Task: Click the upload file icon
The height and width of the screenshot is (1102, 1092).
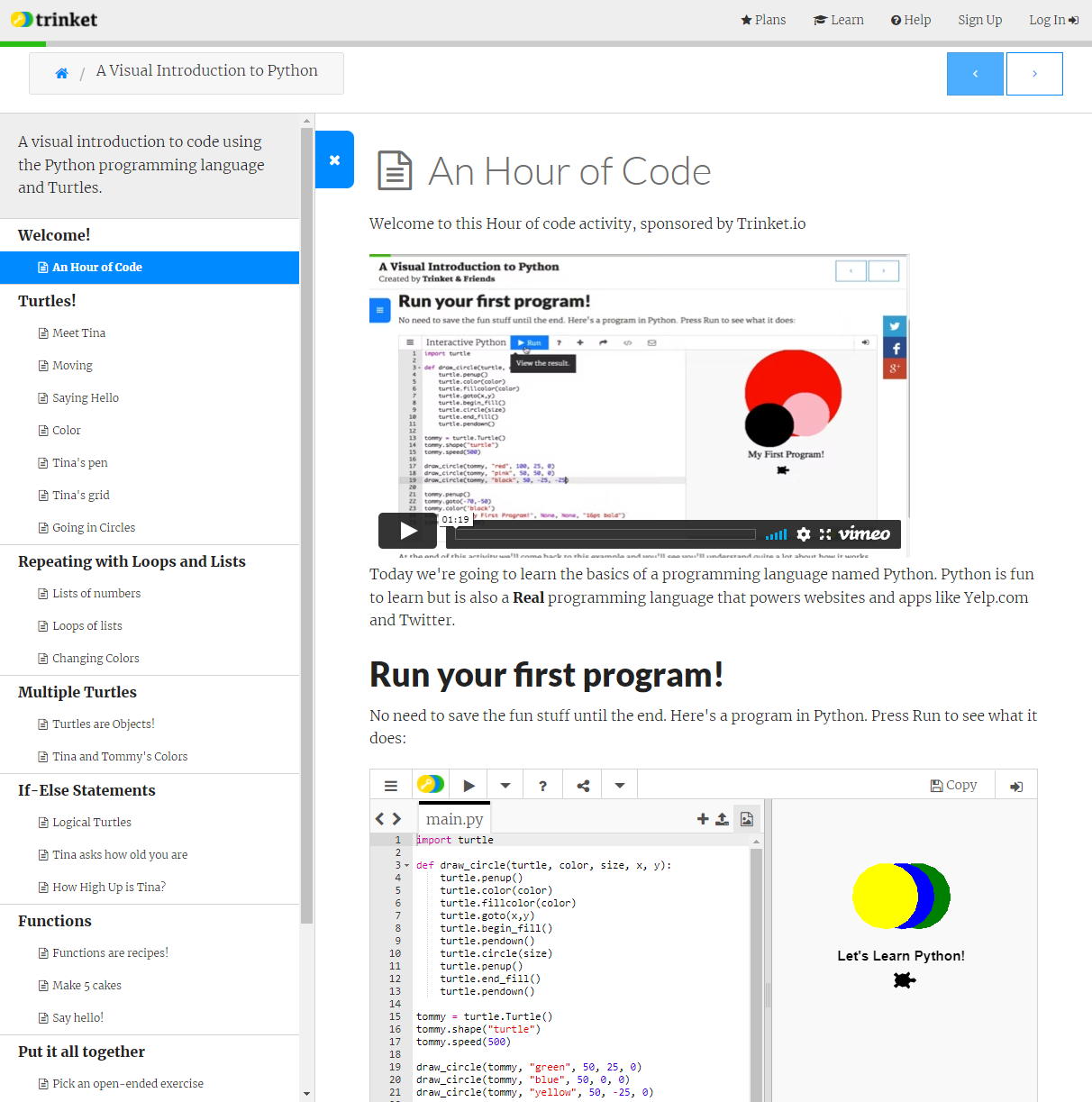Action: click(722, 819)
